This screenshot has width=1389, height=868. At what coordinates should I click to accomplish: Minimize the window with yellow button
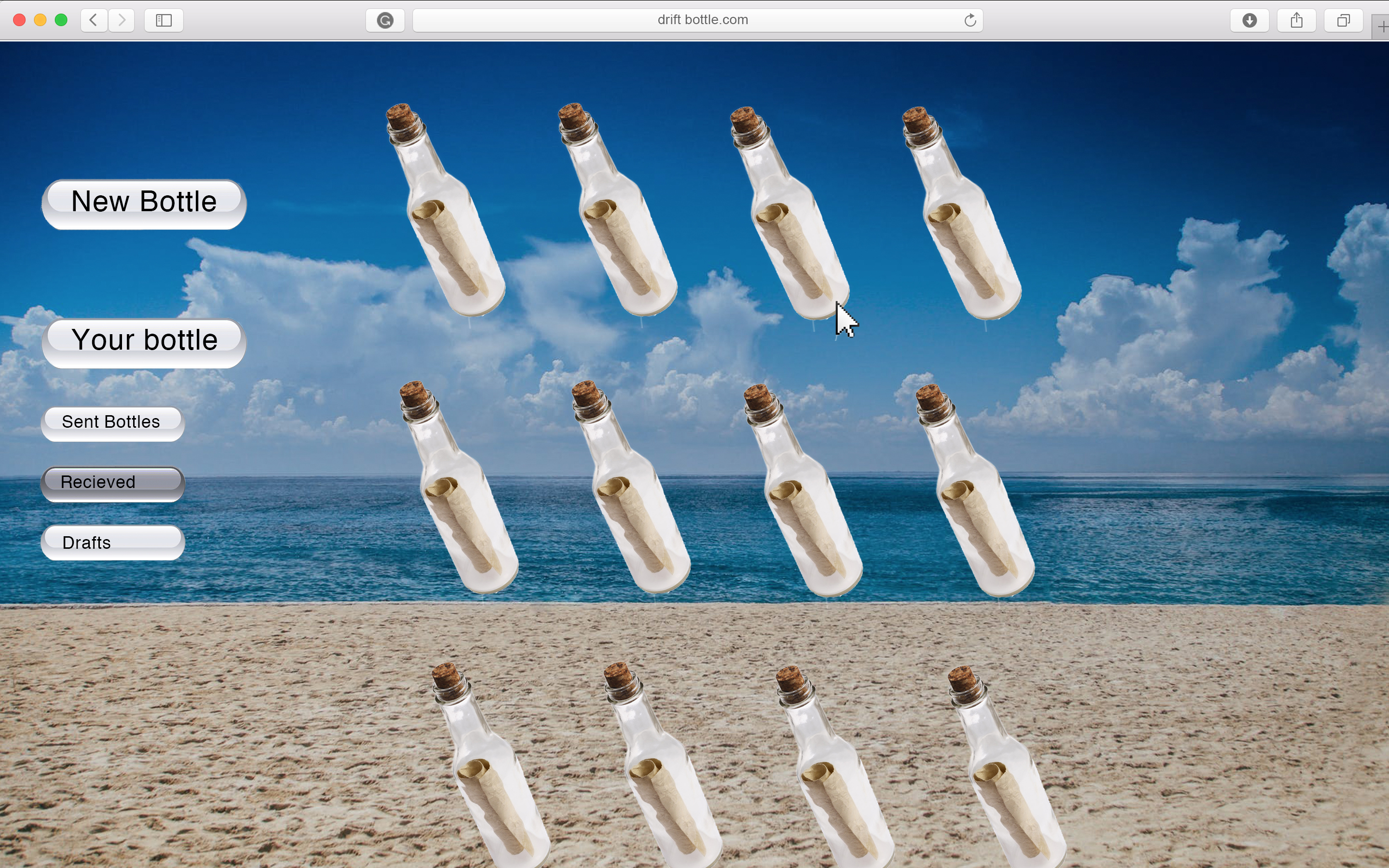click(x=40, y=20)
